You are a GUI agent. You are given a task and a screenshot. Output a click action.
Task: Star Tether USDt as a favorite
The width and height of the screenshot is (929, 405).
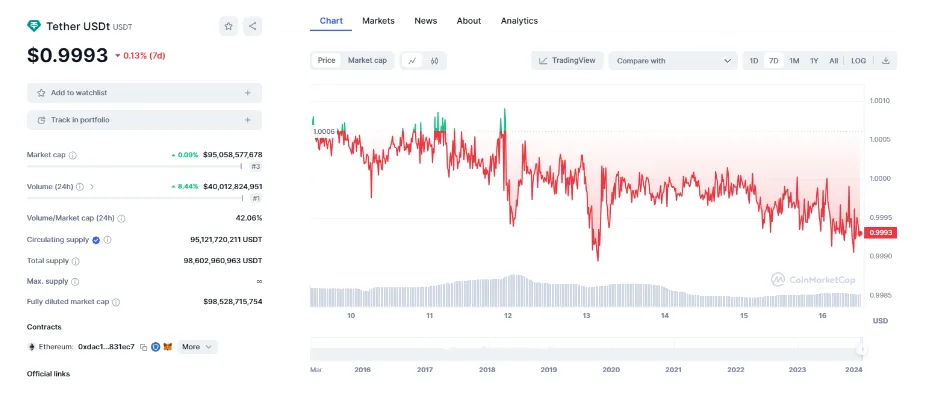point(228,27)
